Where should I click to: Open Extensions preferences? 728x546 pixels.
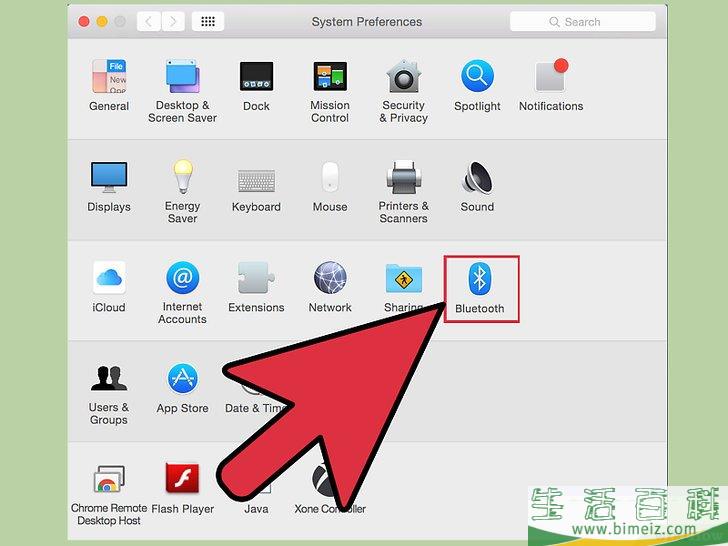256,287
